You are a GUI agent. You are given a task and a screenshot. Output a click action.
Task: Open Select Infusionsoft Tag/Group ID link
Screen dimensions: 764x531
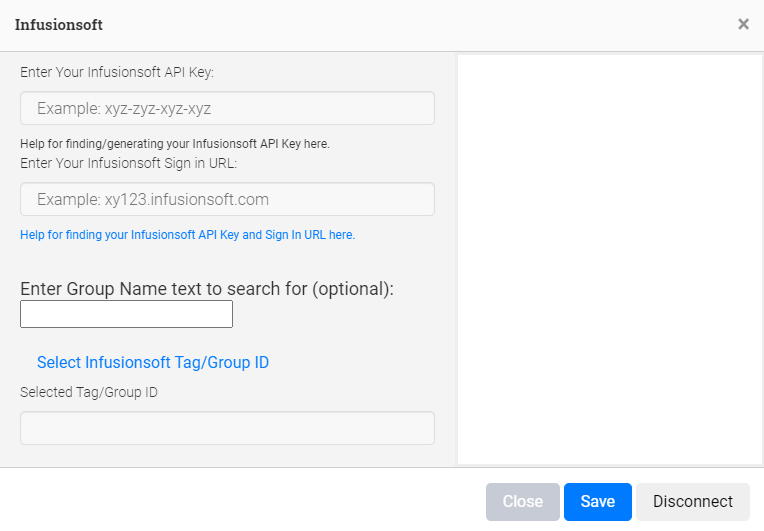tap(153, 362)
